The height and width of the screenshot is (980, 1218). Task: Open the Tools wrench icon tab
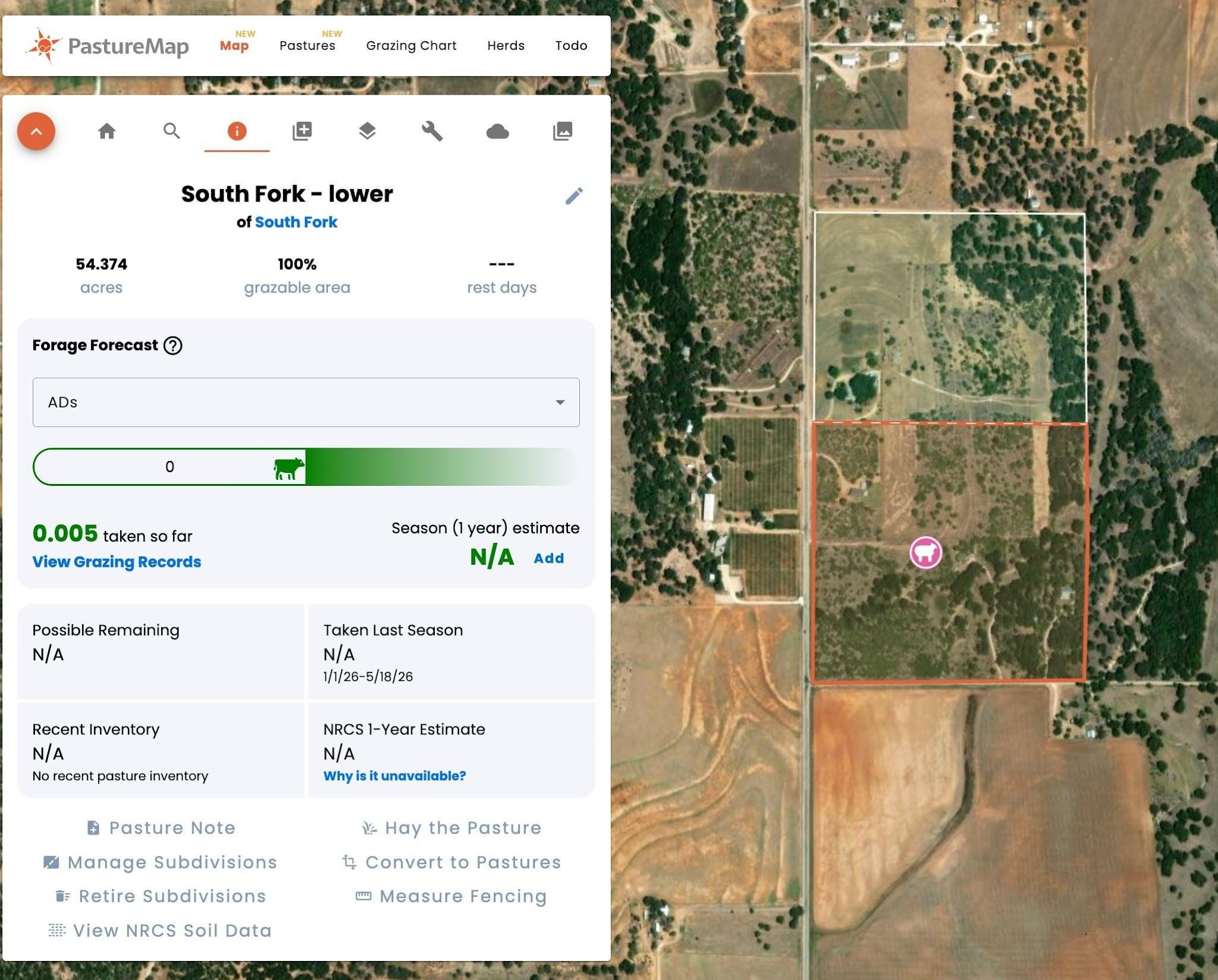click(432, 131)
